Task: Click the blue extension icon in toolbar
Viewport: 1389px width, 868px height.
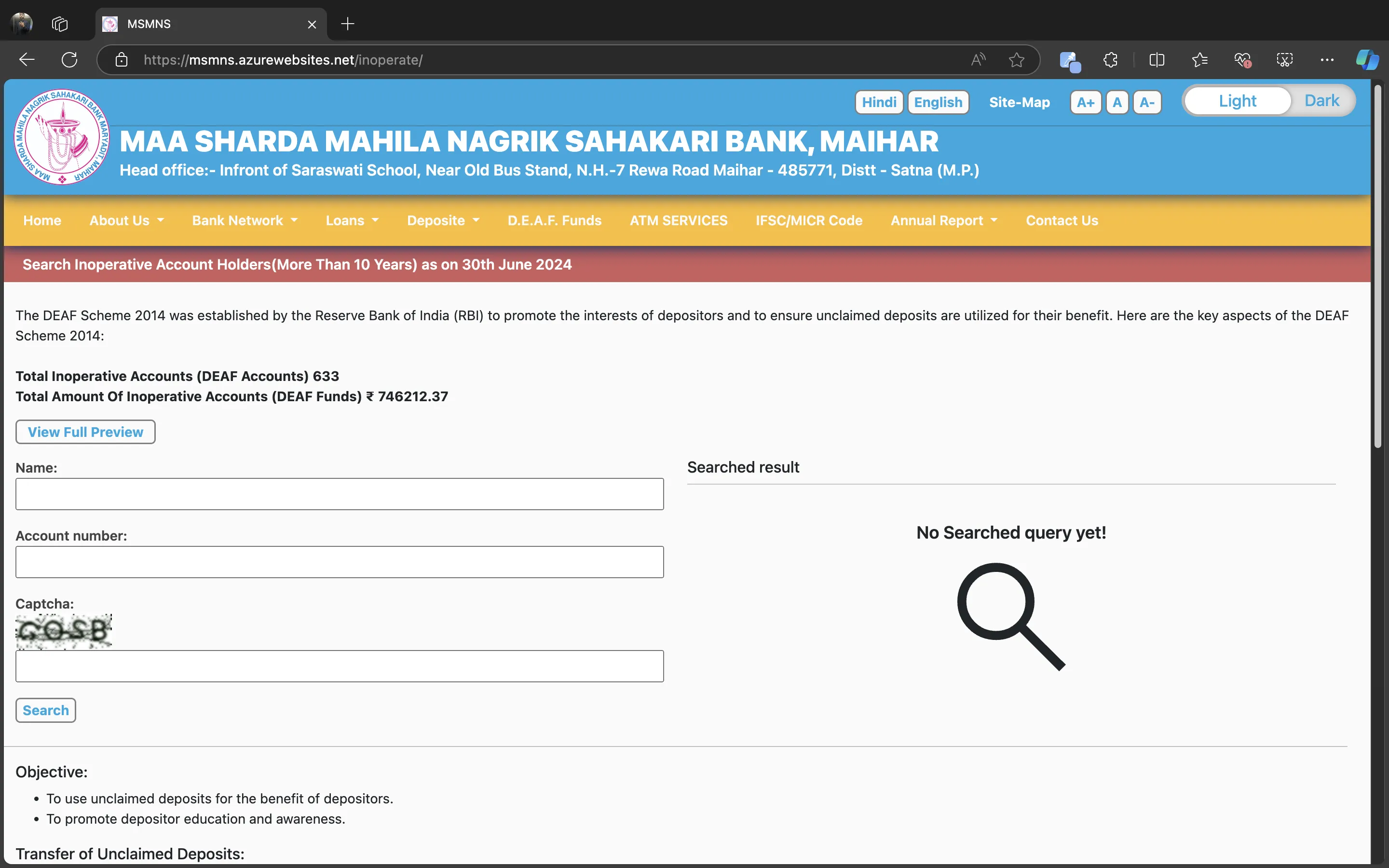Action: (1069, 61)
